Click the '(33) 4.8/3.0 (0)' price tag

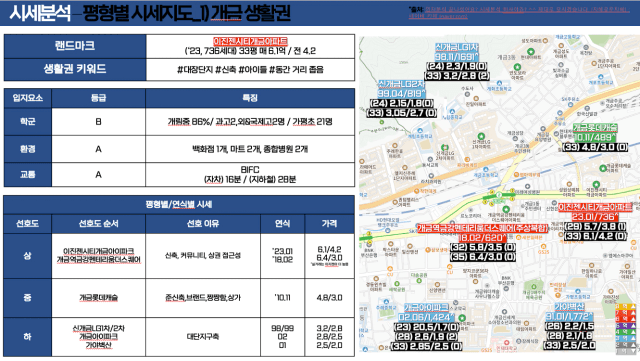point(595,147)
